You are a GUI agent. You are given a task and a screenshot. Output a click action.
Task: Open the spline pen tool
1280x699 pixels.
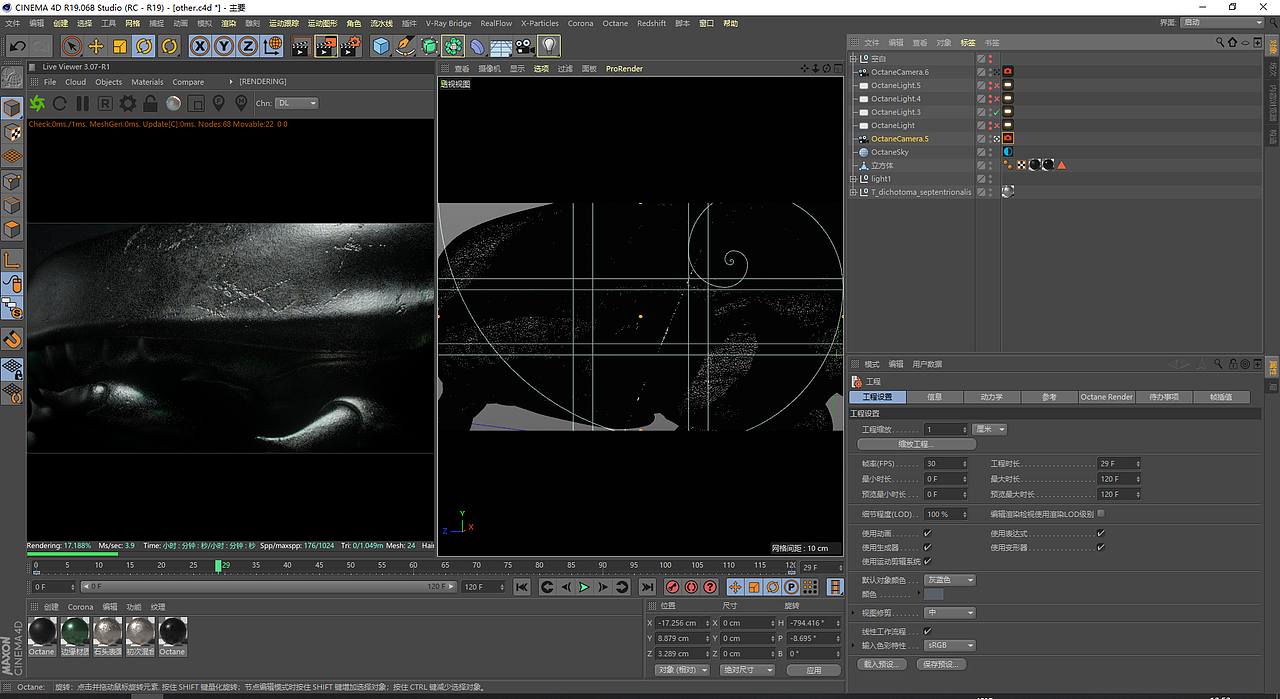405,46
